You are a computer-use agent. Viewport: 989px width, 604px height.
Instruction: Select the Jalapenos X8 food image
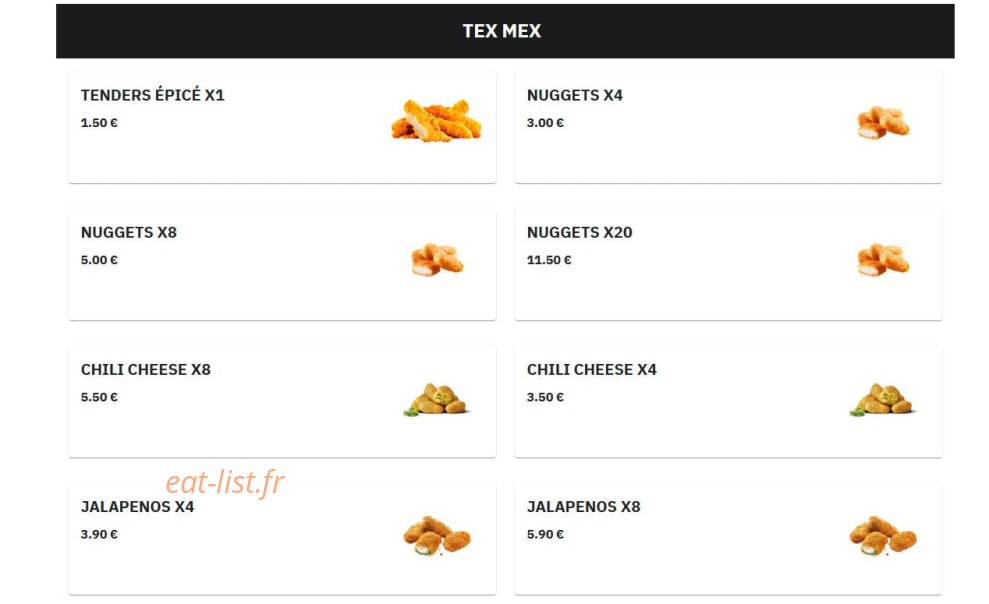tap(883, 536)
